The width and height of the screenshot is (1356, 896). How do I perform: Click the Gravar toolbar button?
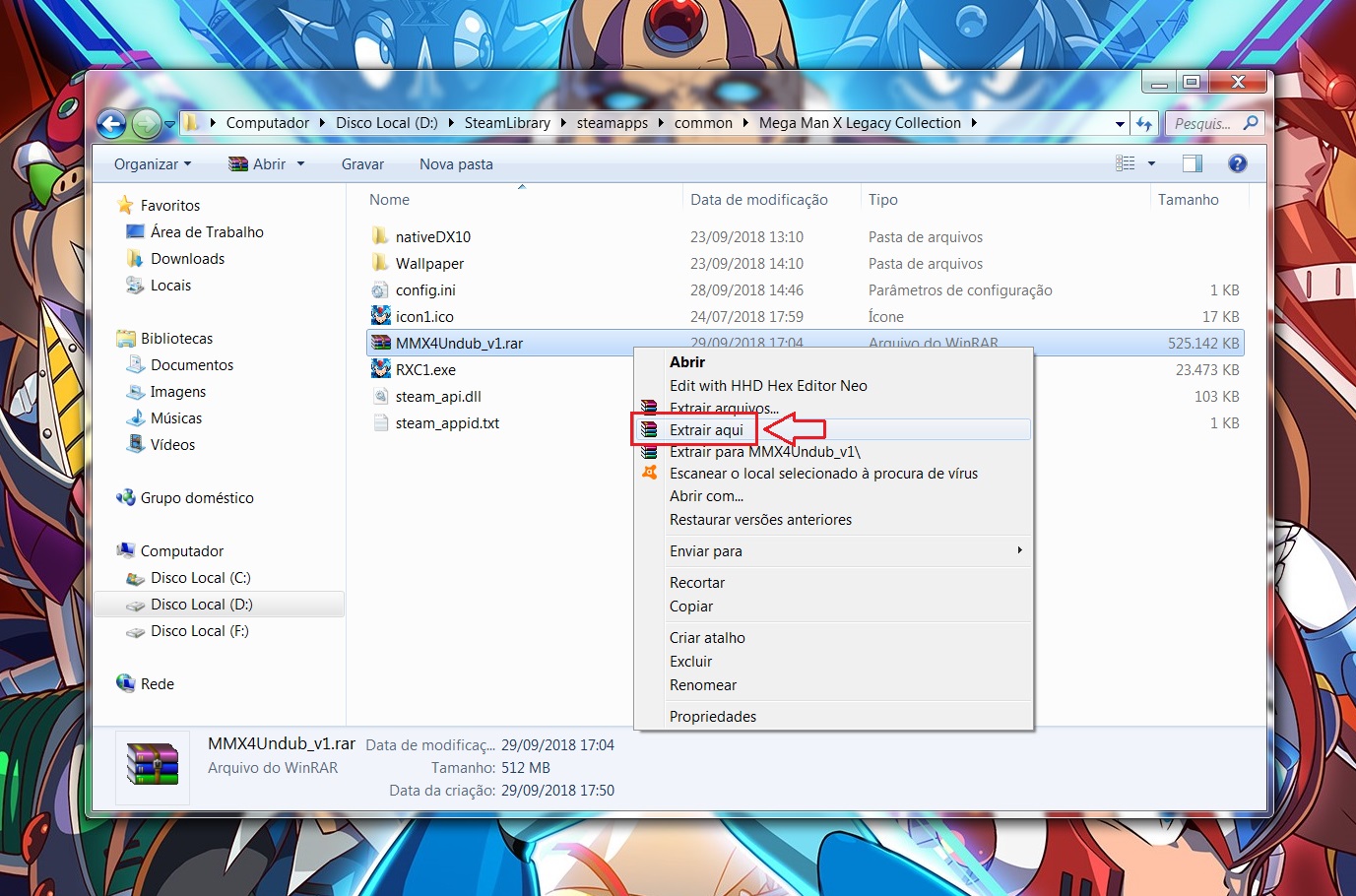pos(362,164)
